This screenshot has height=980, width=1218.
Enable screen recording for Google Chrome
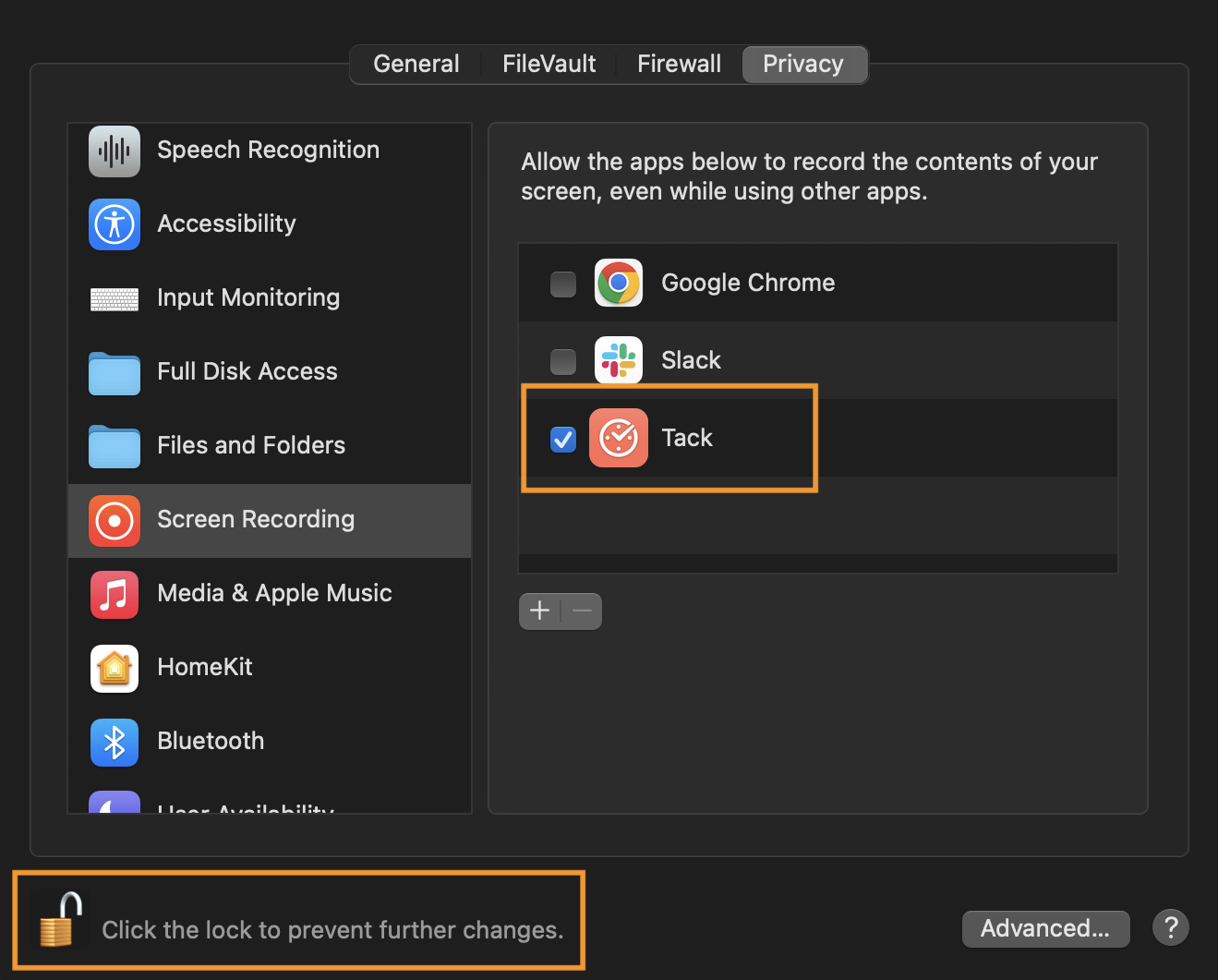pyautogui.click(x=563, y=284)
